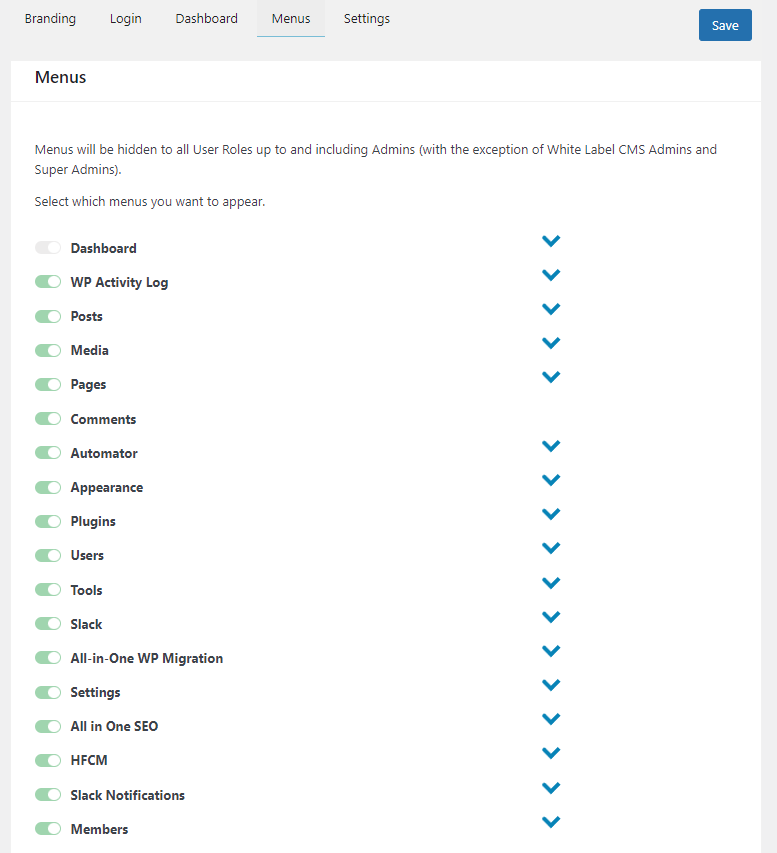This screenshot has width=777, height=853.
Task: Expand the Dashboard submenu chevron
Action: click(x=551, y=241)
